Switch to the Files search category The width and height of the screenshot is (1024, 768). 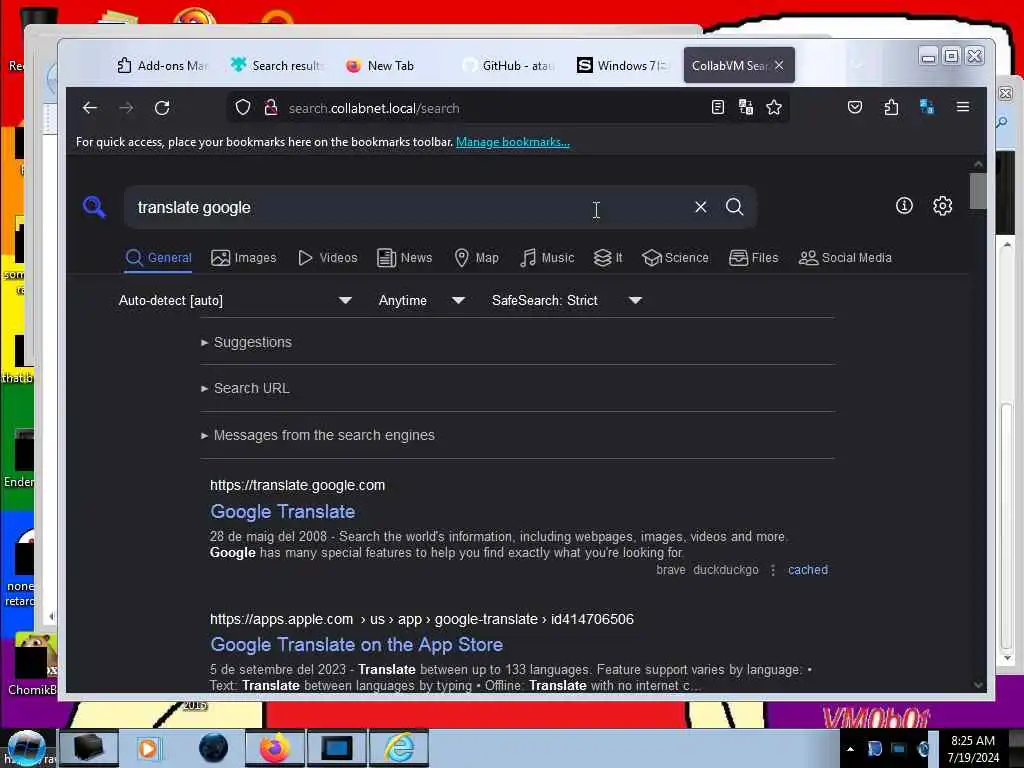(754, 257)
